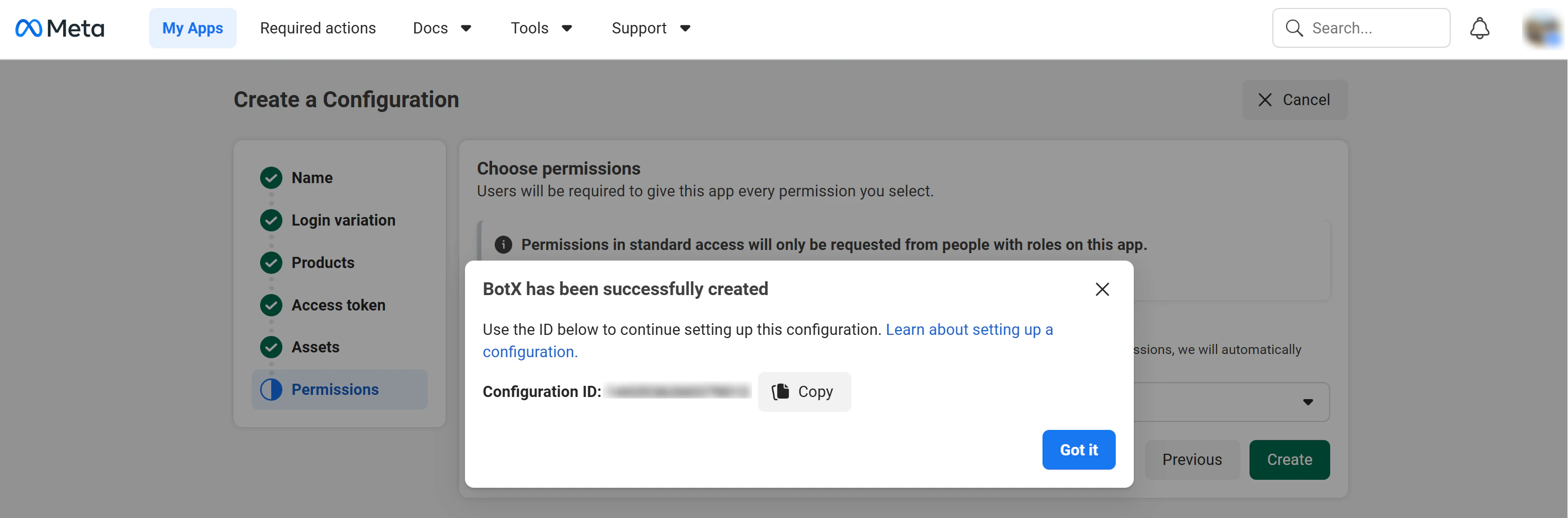
Task: Select the Login variation step
Action: pyautogui.click(x=343, y=220)
